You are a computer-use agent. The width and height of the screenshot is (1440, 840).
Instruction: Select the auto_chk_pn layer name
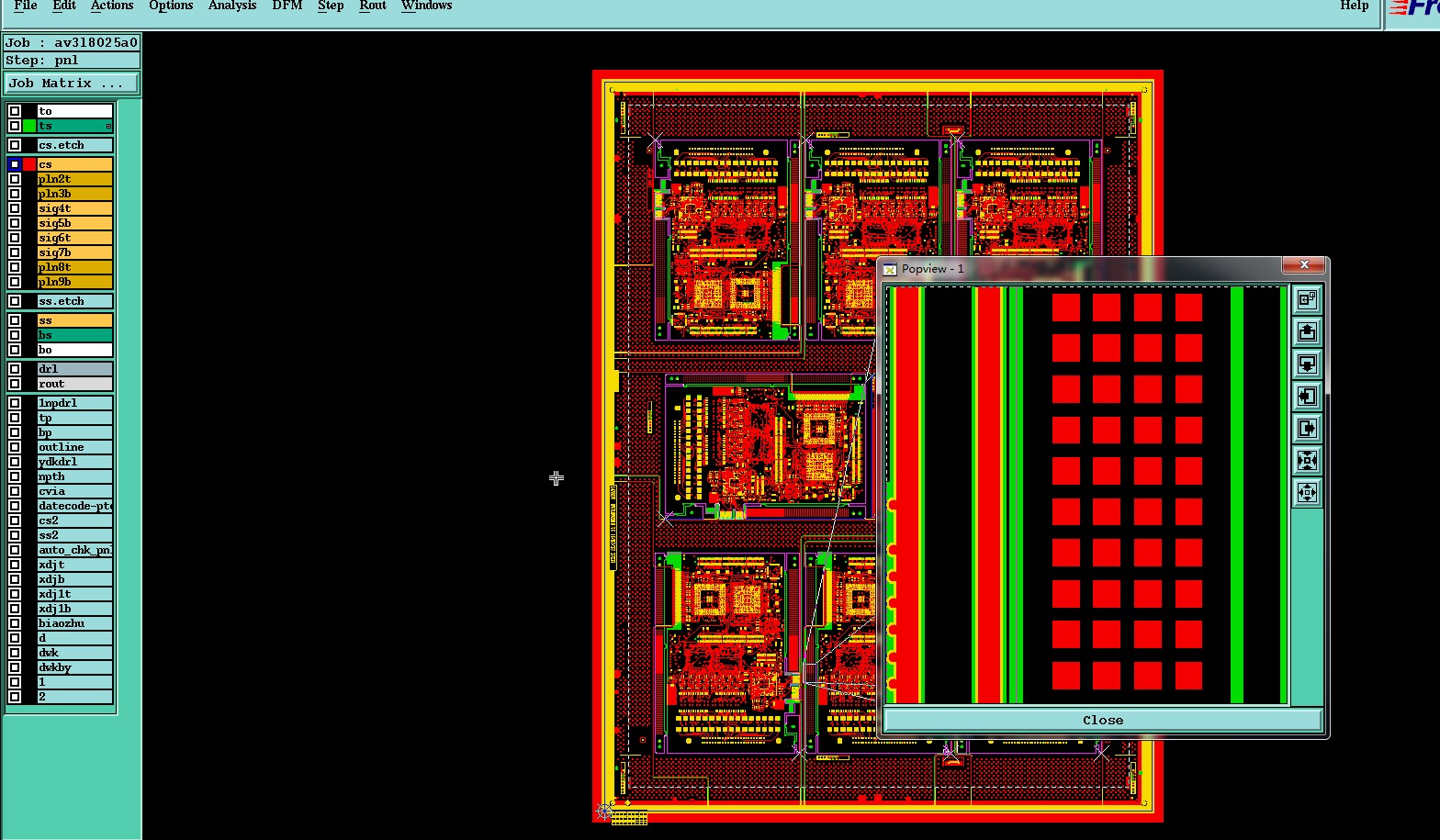74,550
